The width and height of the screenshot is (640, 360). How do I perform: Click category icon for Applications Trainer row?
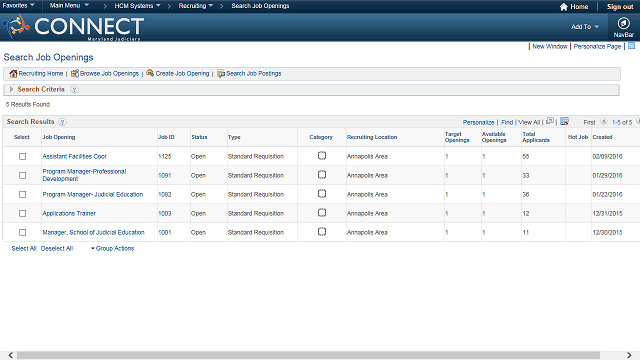coord(322,213)
